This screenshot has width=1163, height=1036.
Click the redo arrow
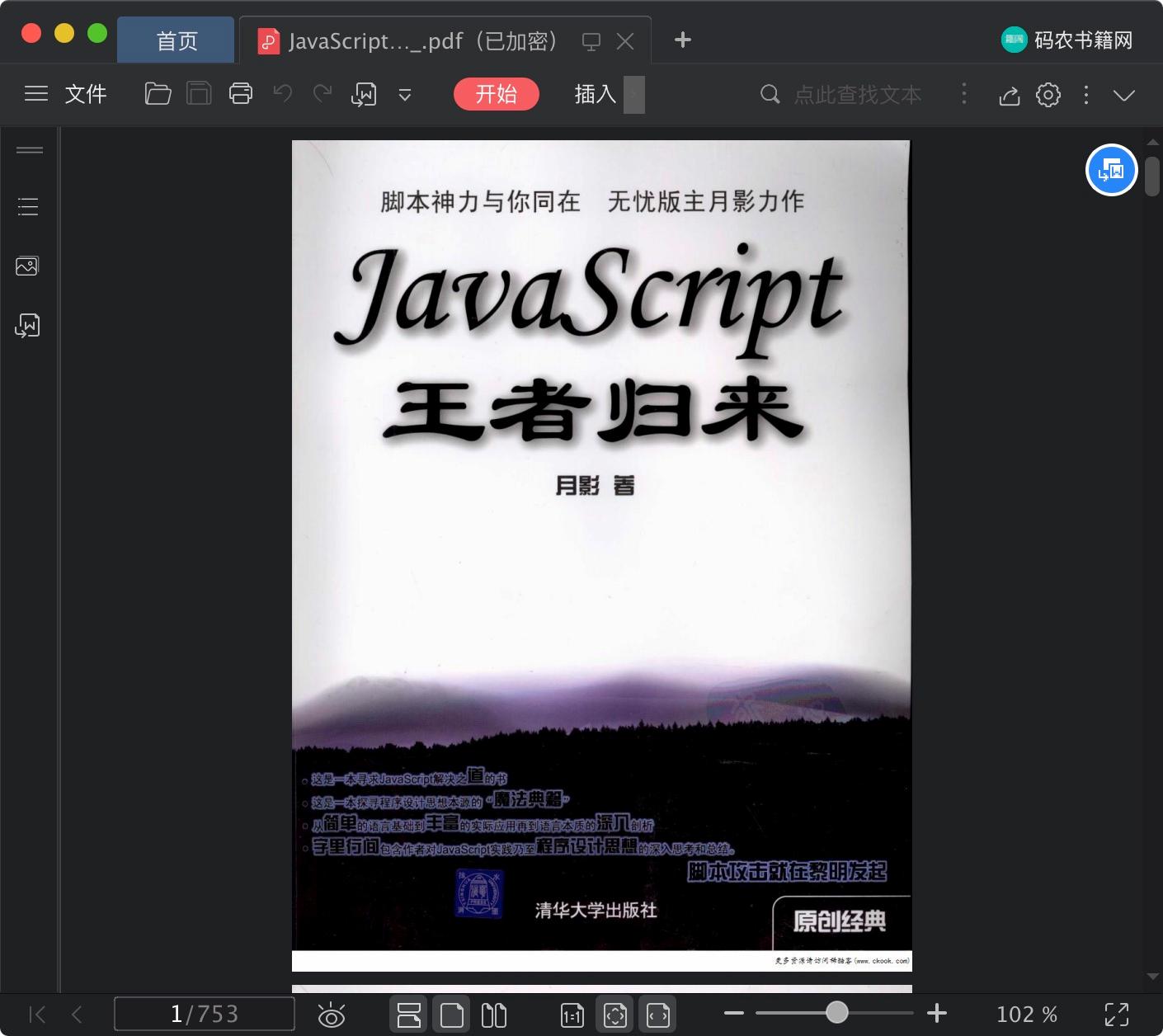click(x=323, y=94)
